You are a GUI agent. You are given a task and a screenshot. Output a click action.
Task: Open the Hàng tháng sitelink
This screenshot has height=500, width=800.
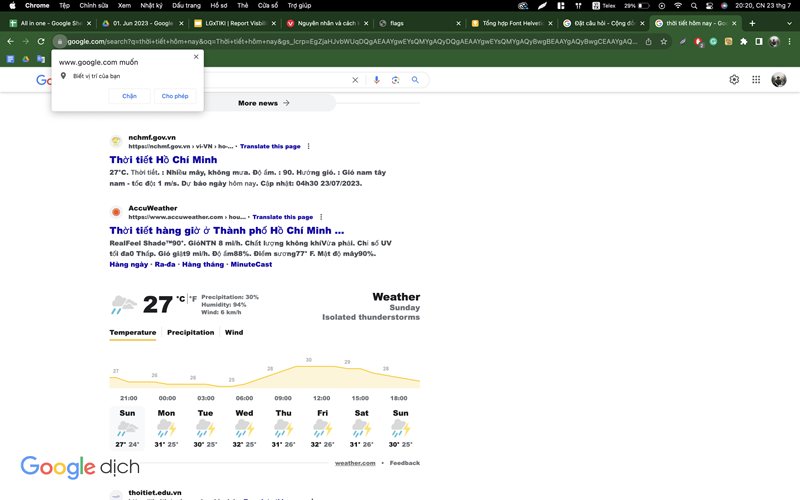point(203,264)
